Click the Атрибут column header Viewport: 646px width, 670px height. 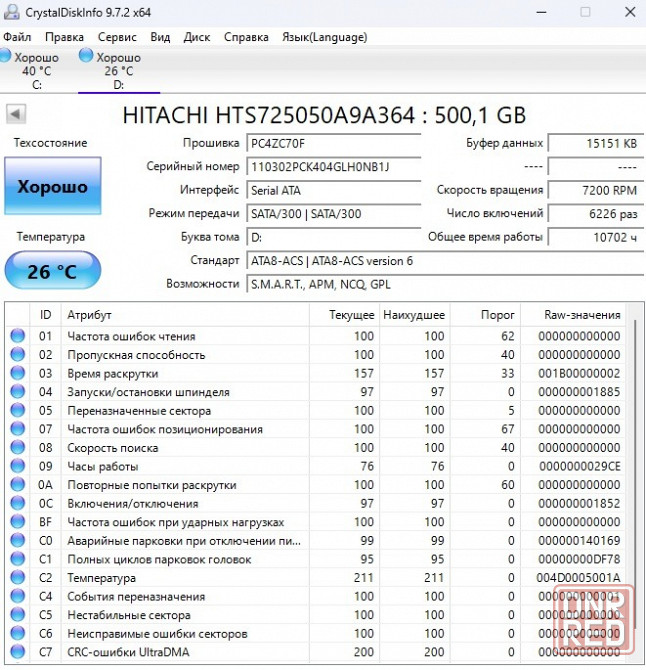[90, 315]
